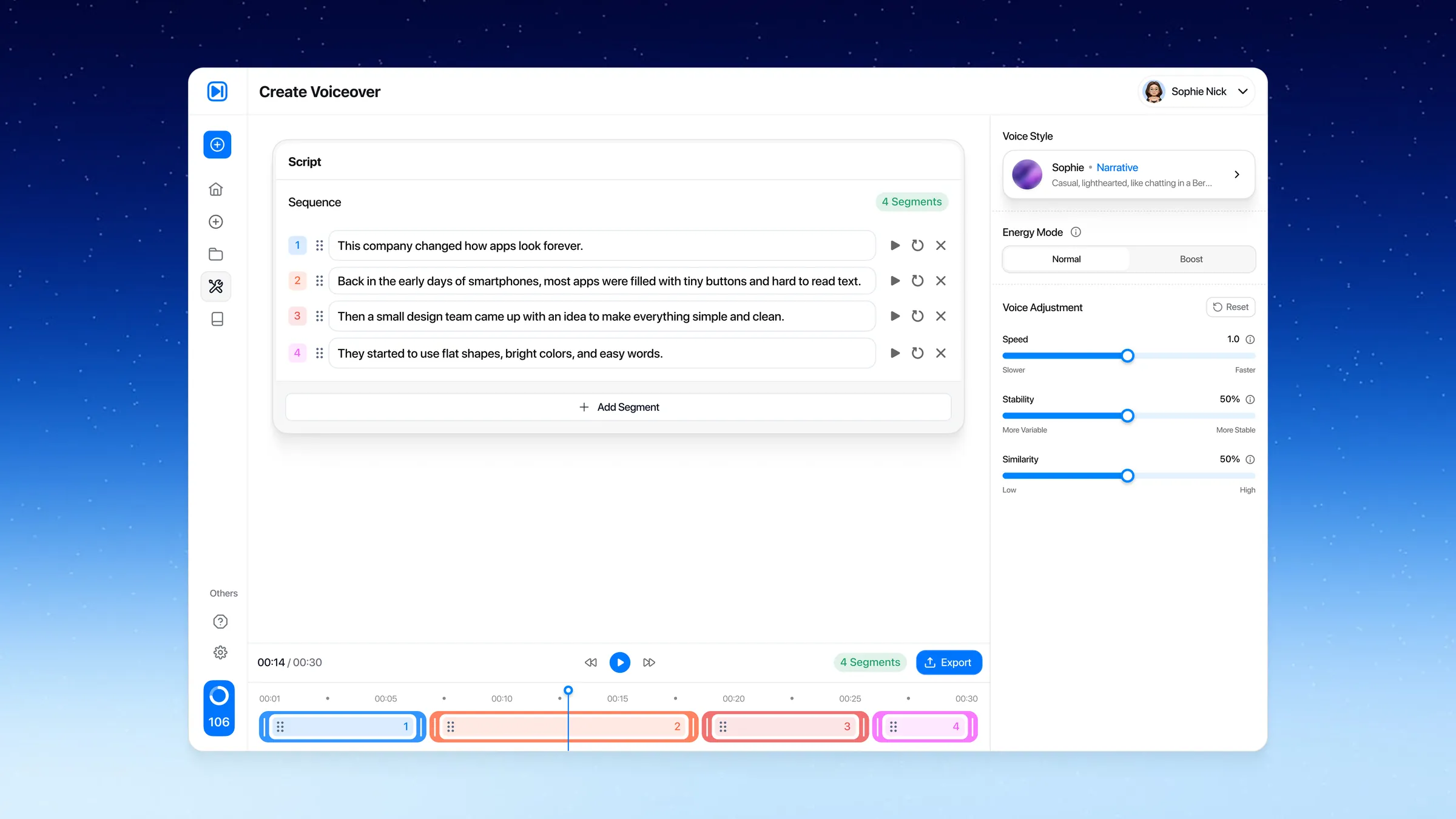Show Speed info tooltip icon
Screen dimensions: 1456x819
pyautogui.click(x=1250, y=340)
